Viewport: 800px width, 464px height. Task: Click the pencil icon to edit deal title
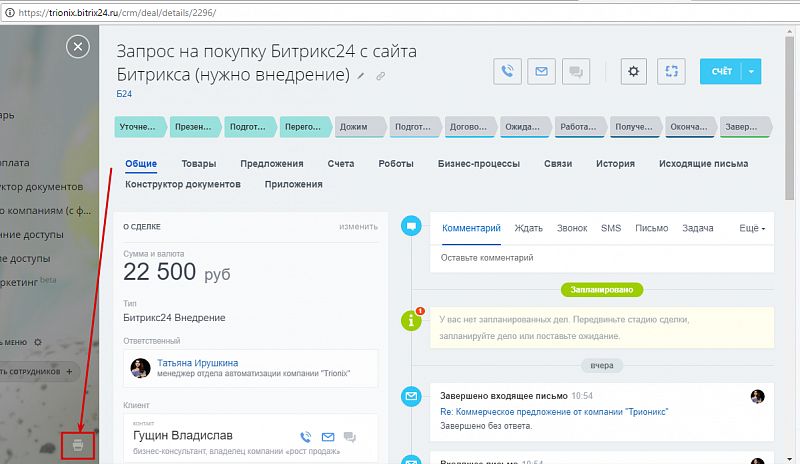coord(361,76)
